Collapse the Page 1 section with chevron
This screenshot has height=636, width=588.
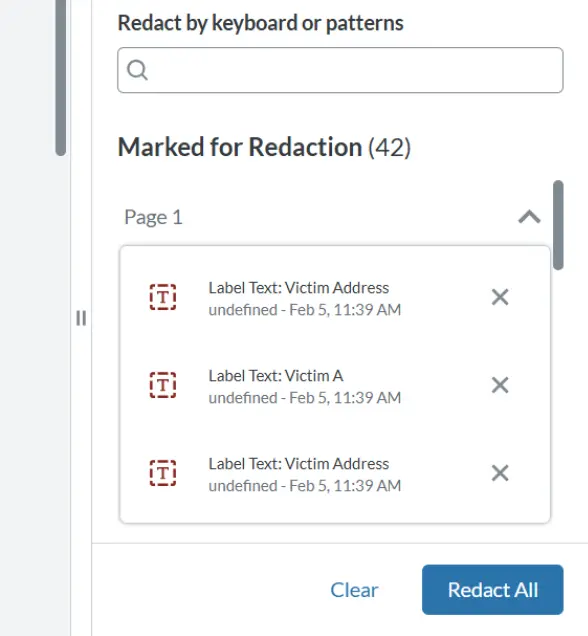[529, 217]
